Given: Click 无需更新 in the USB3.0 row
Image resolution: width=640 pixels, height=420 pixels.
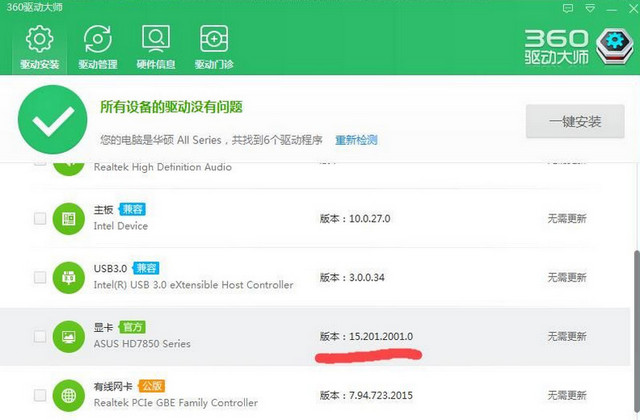Looking at the screenshot, I should [x=567, y=278].
